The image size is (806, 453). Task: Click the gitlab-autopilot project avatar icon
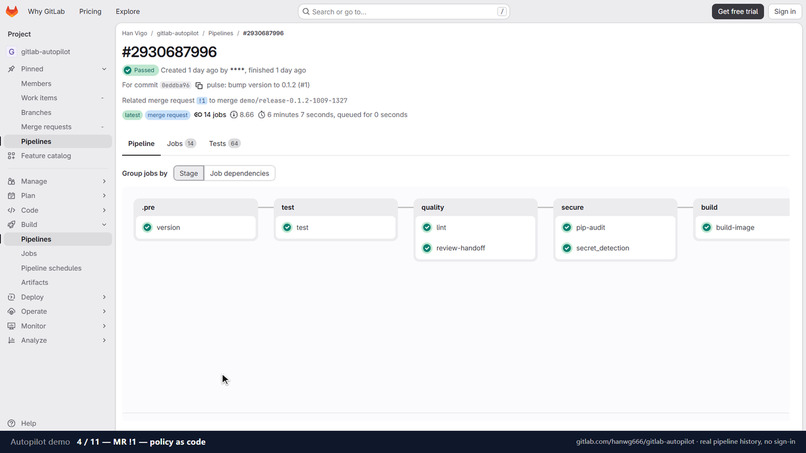click(11, 52)
